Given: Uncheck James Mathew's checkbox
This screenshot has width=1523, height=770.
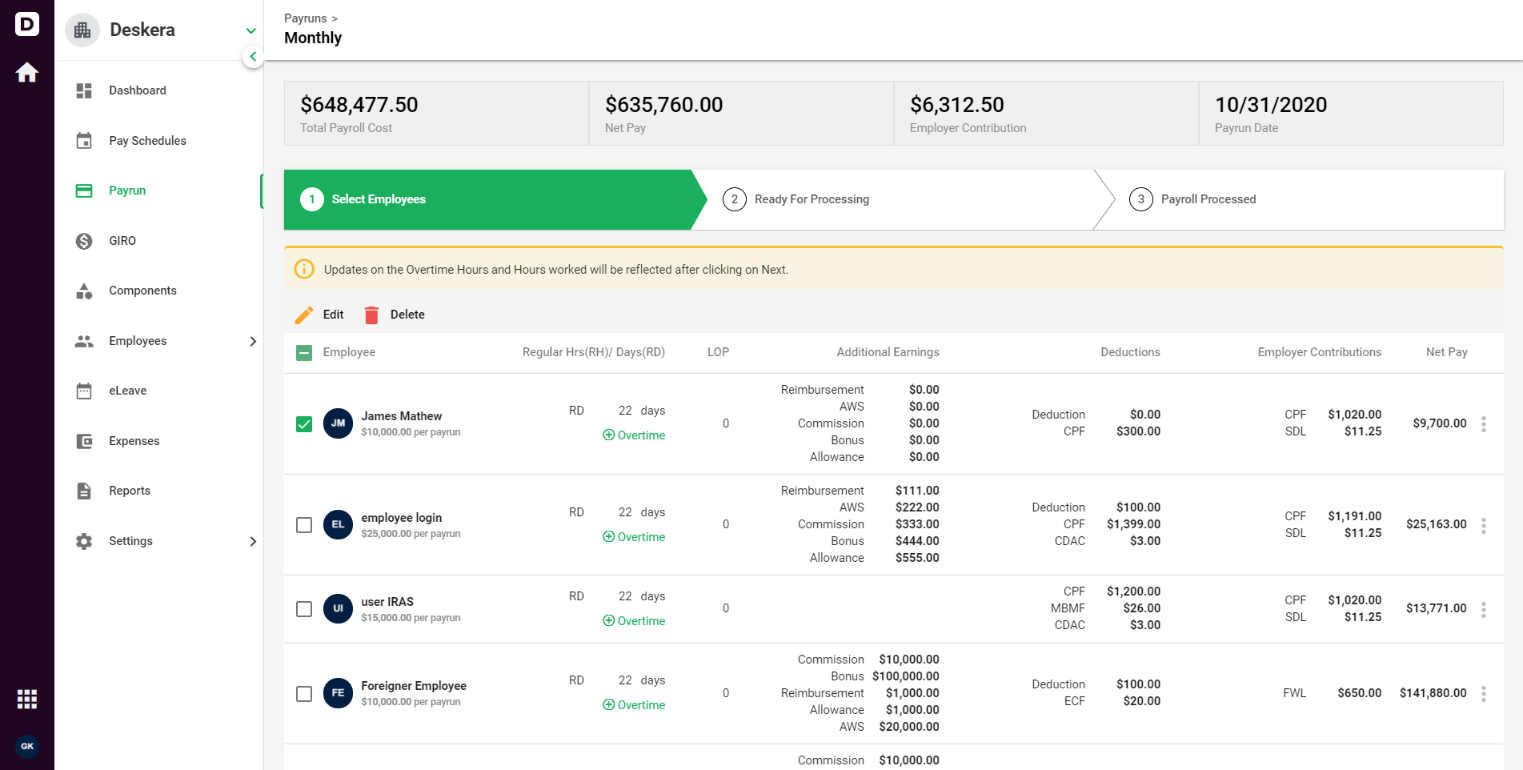Looking at the screenshot, I should pyautogui.click(x=304, y=424).
